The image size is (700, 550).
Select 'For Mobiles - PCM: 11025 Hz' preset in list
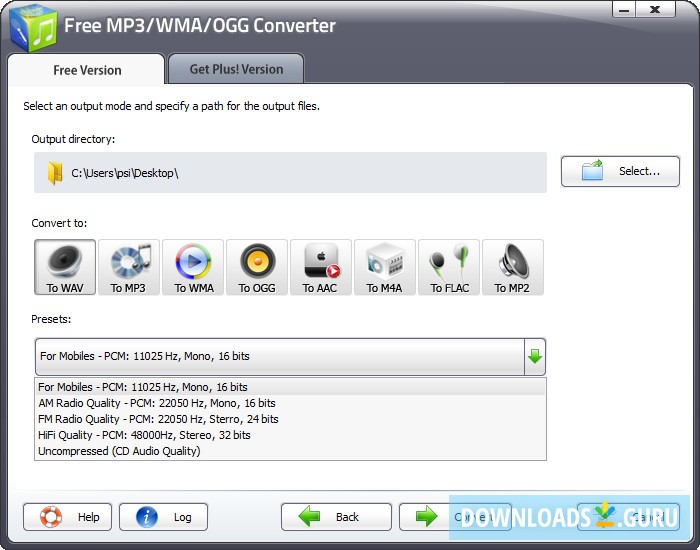[x=290, y=387]
